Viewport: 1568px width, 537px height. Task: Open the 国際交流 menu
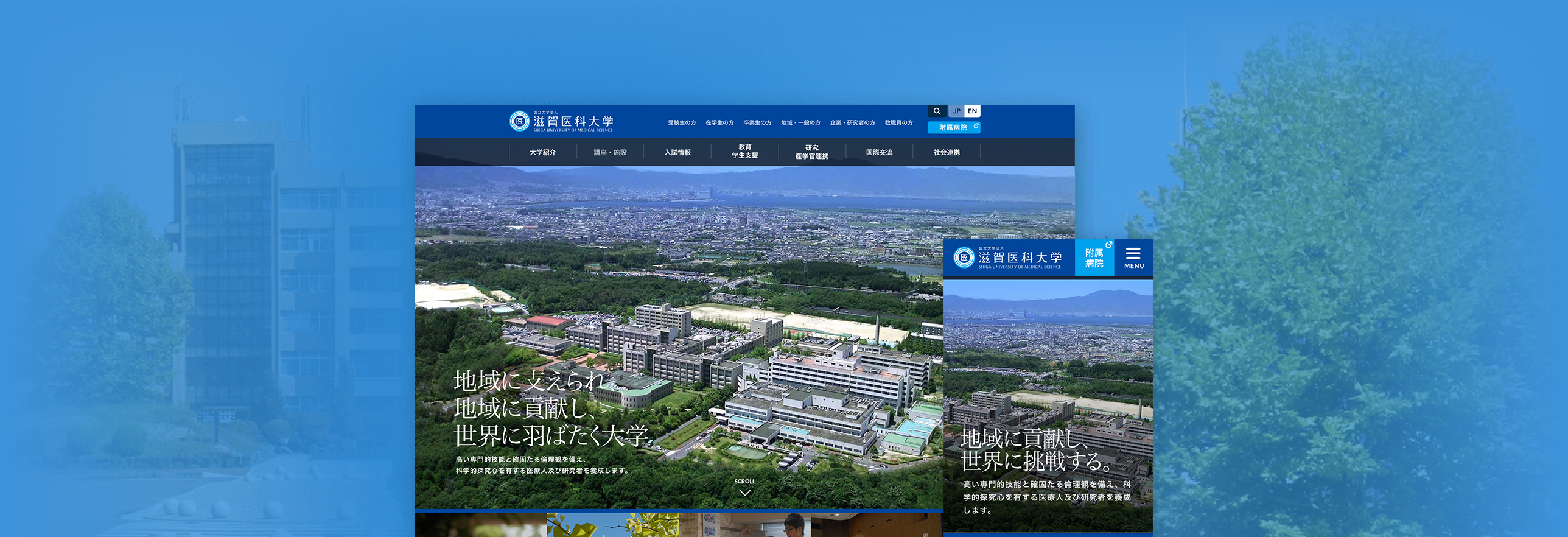click(x=879, y=152)
